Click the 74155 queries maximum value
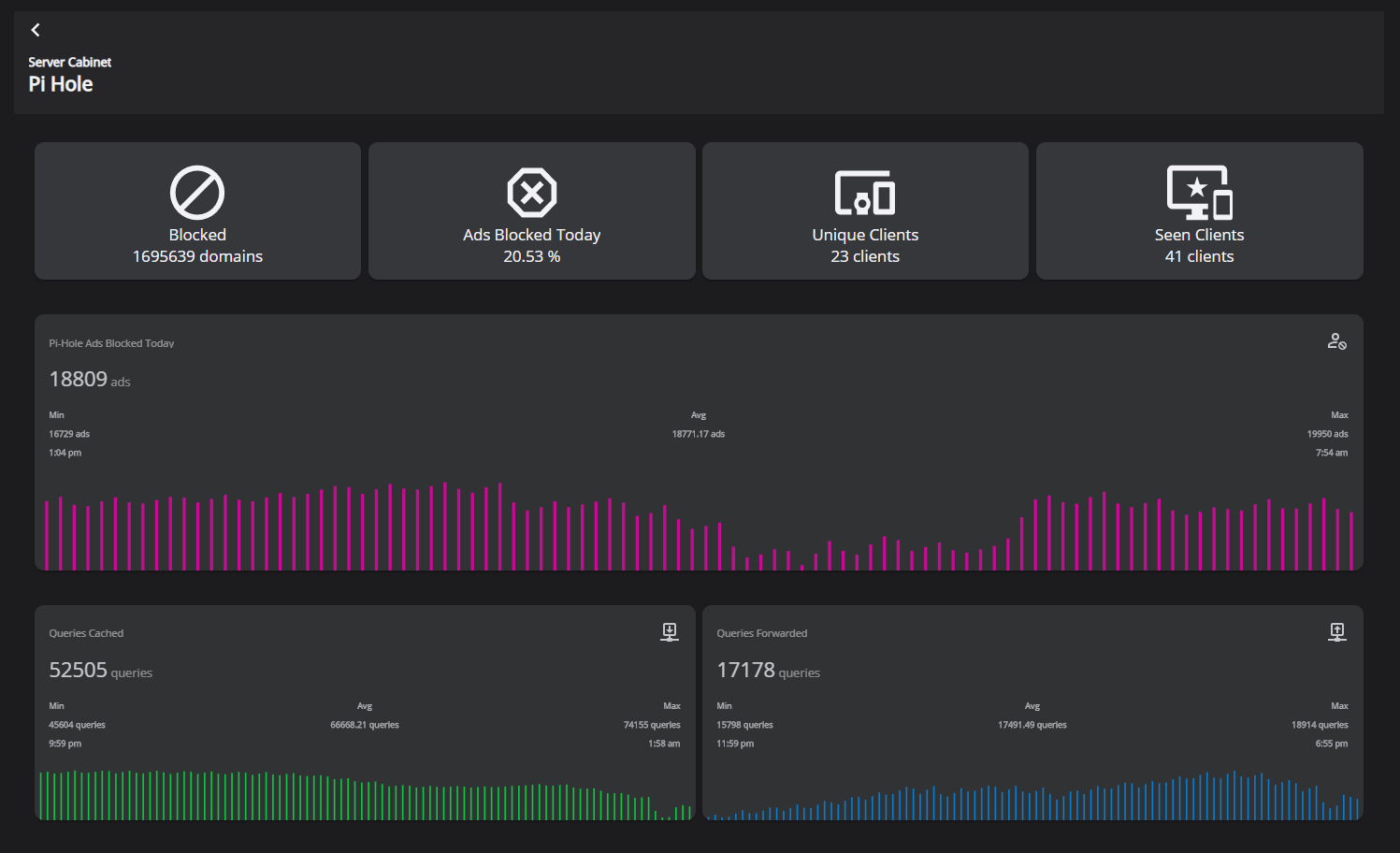1400x853 pixels. 652,725
